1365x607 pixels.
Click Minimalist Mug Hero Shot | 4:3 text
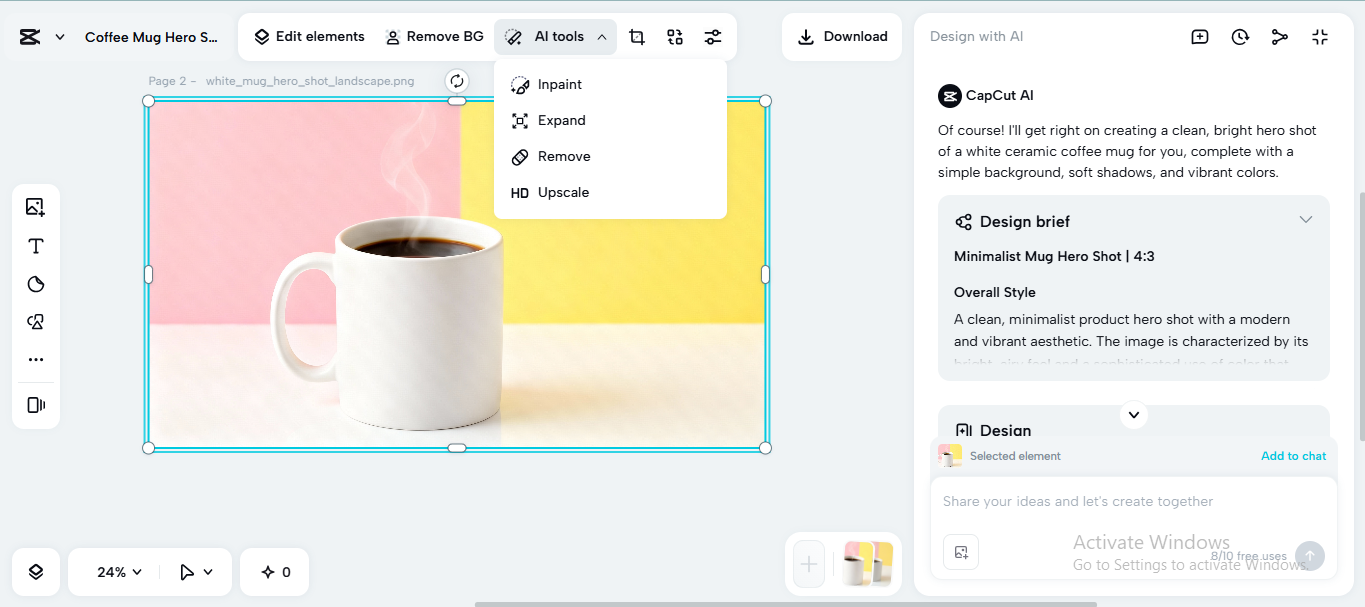tap(1054, 256)
